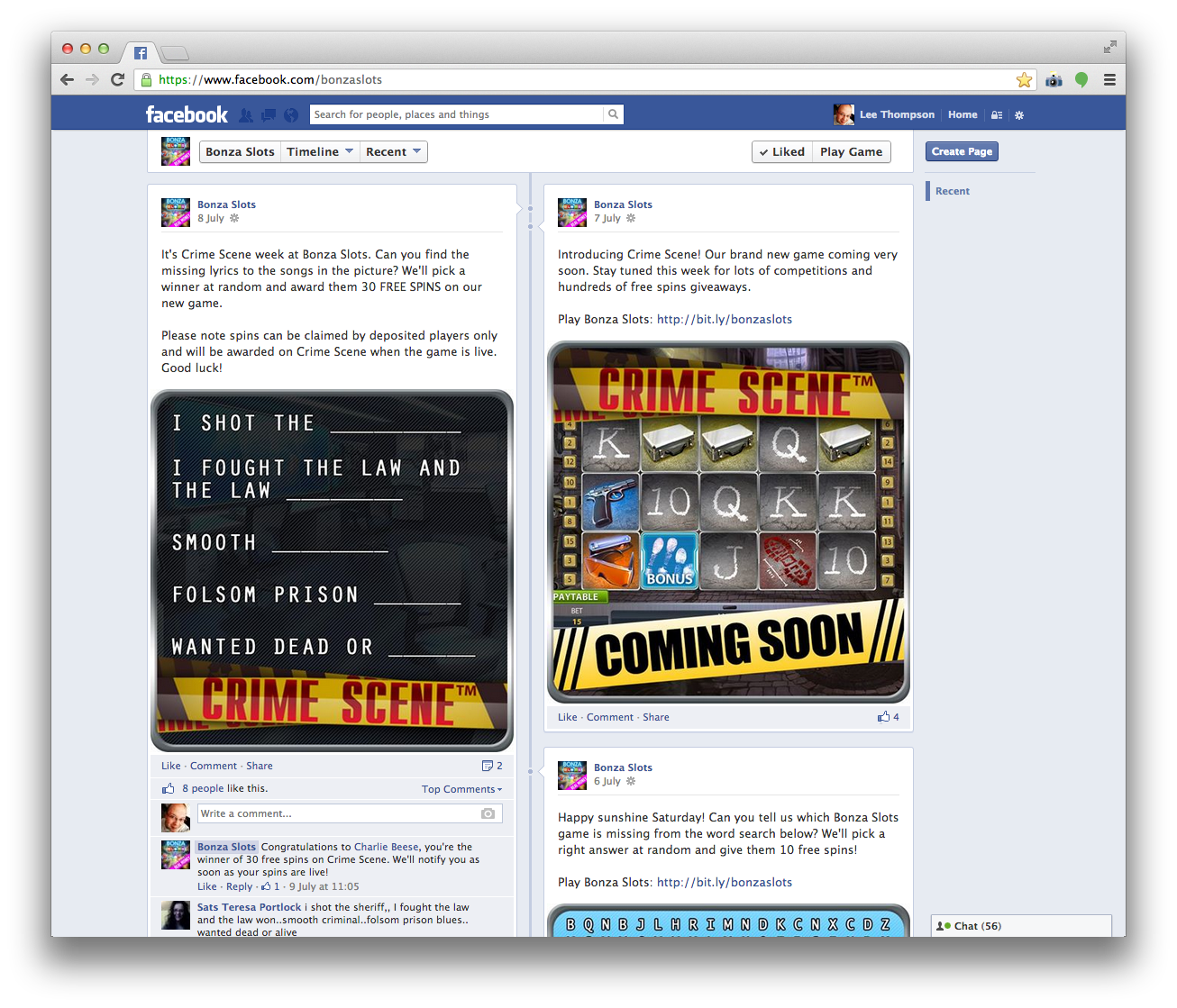
Task: Like the 8 July post
Action: coord(171,766)
